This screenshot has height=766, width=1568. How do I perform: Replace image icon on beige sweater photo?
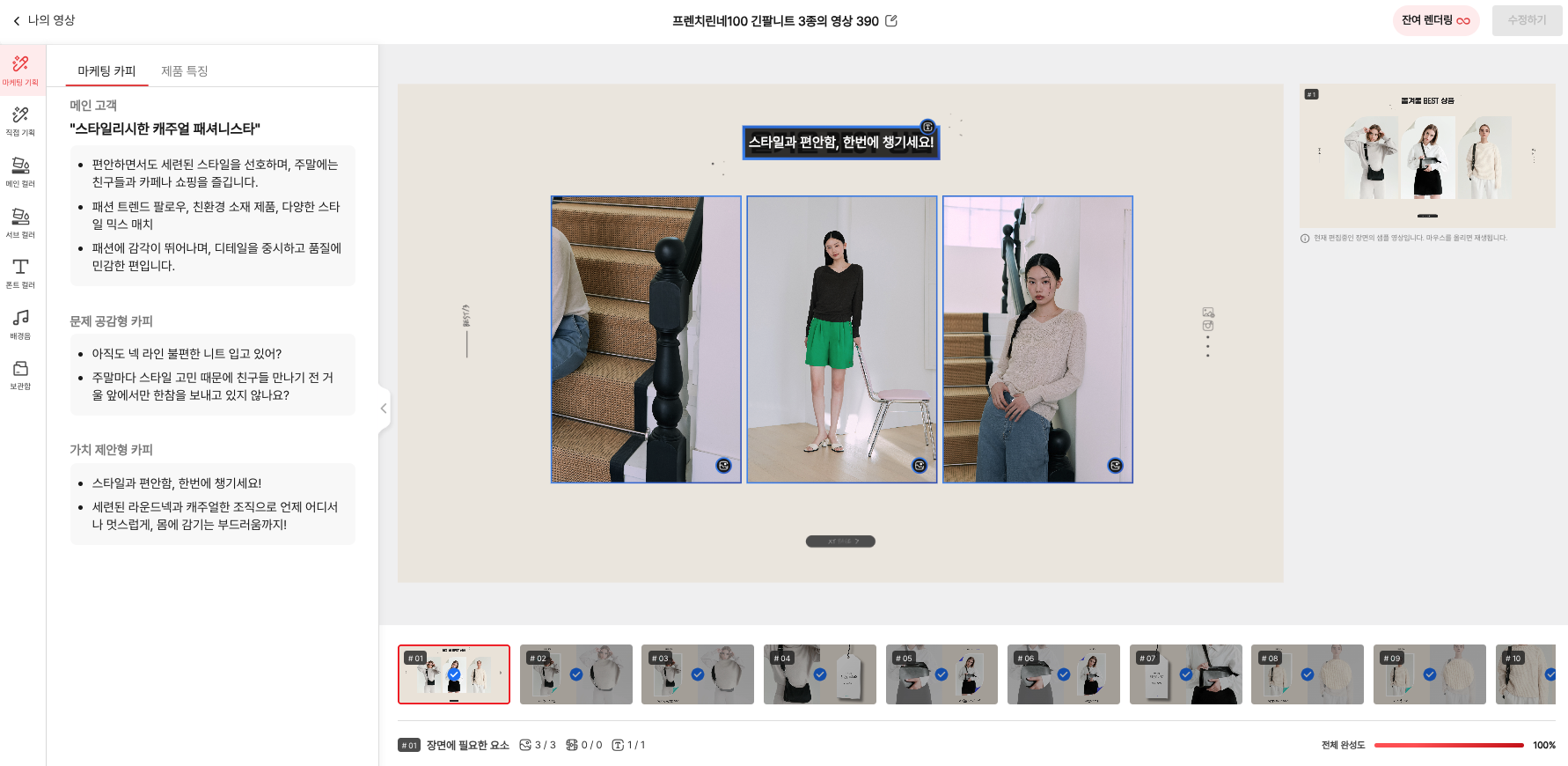tap(1115, 466)
